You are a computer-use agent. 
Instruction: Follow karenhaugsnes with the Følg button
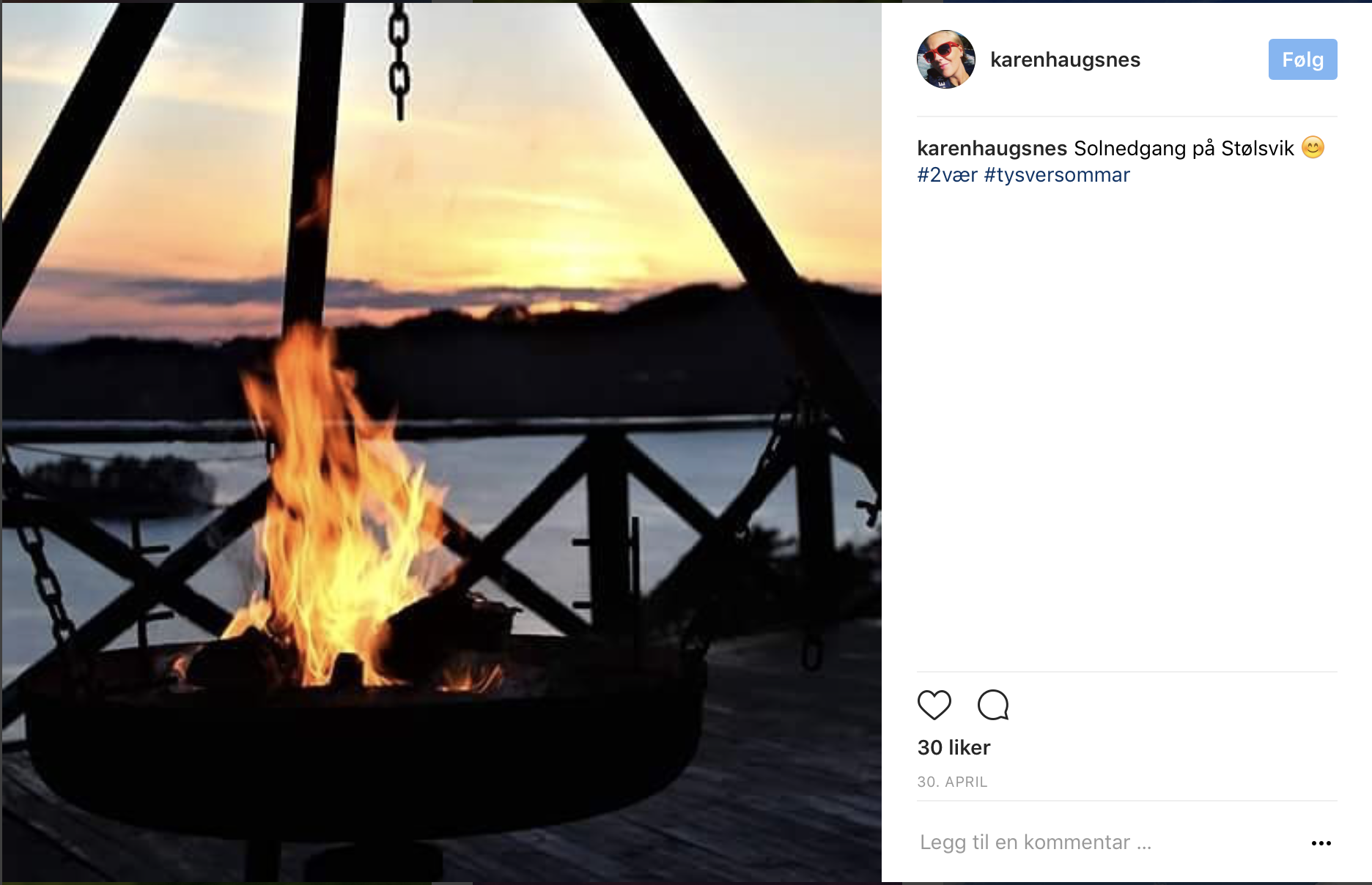point(1302,59)
